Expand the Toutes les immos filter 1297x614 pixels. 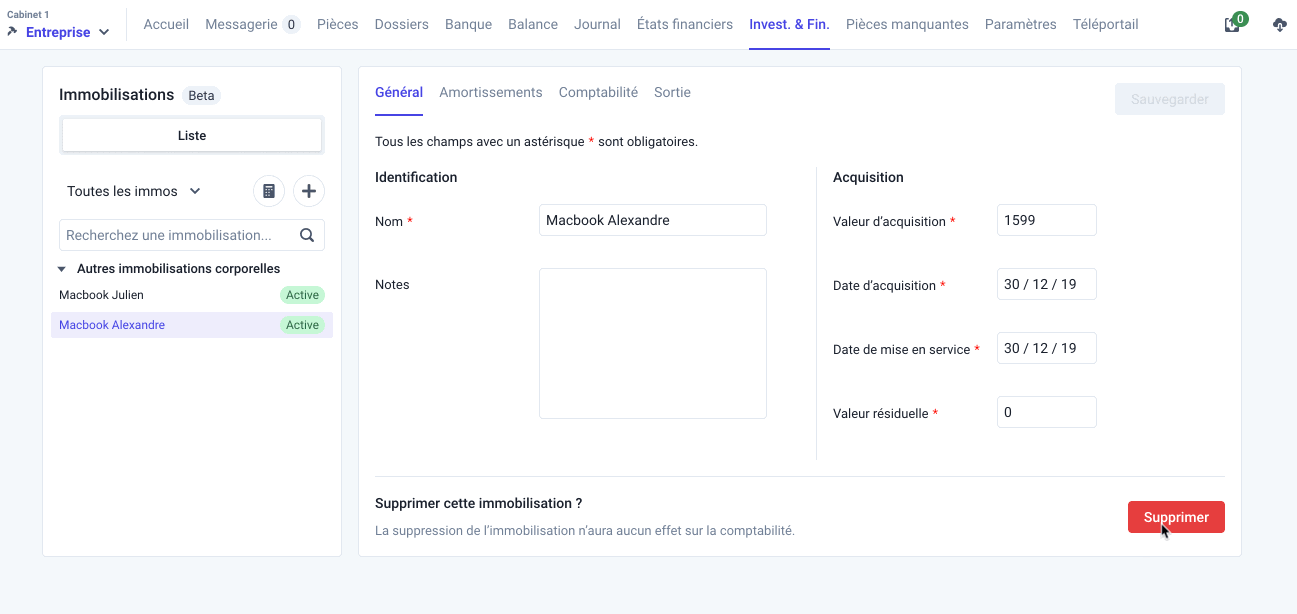(134, 191)
